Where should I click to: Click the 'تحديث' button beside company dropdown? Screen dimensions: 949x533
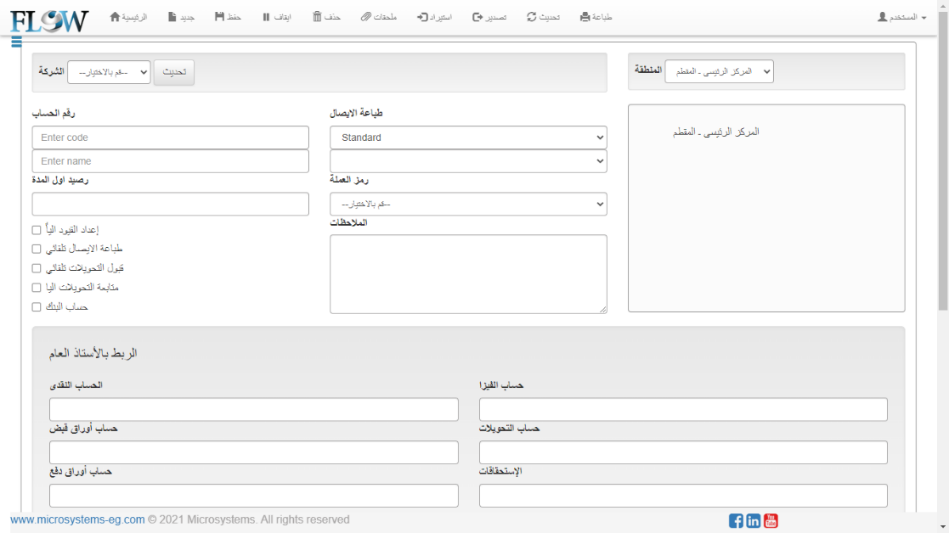click(x=174, y=73)
